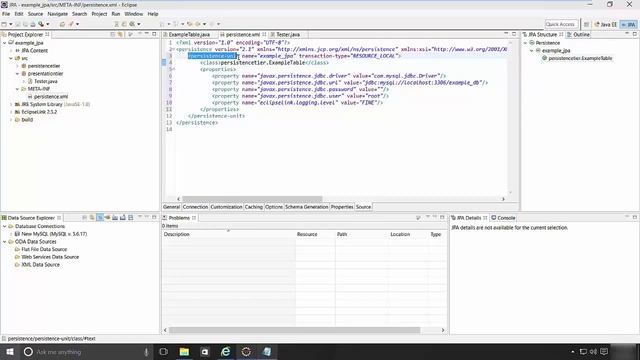The image size is (640, 360).
Task: Collapse the ODA Data Sources node
Action: pyautogui.click(x=4, y=242)
